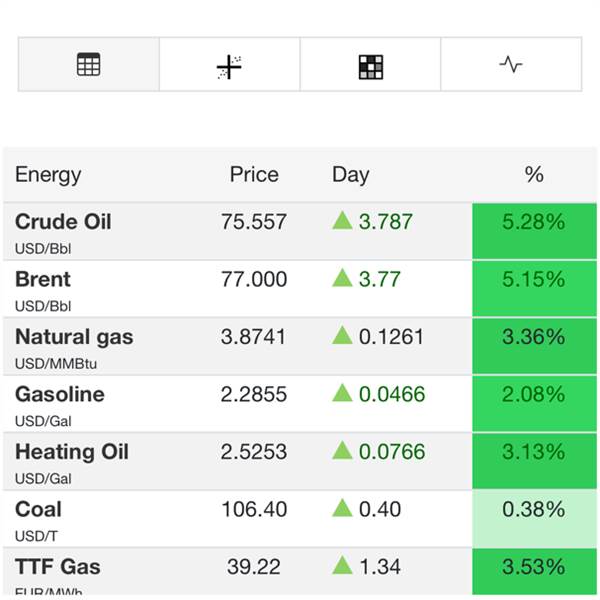
Task: Click Coal 0.38% light green cell
Action: point(534,510)
